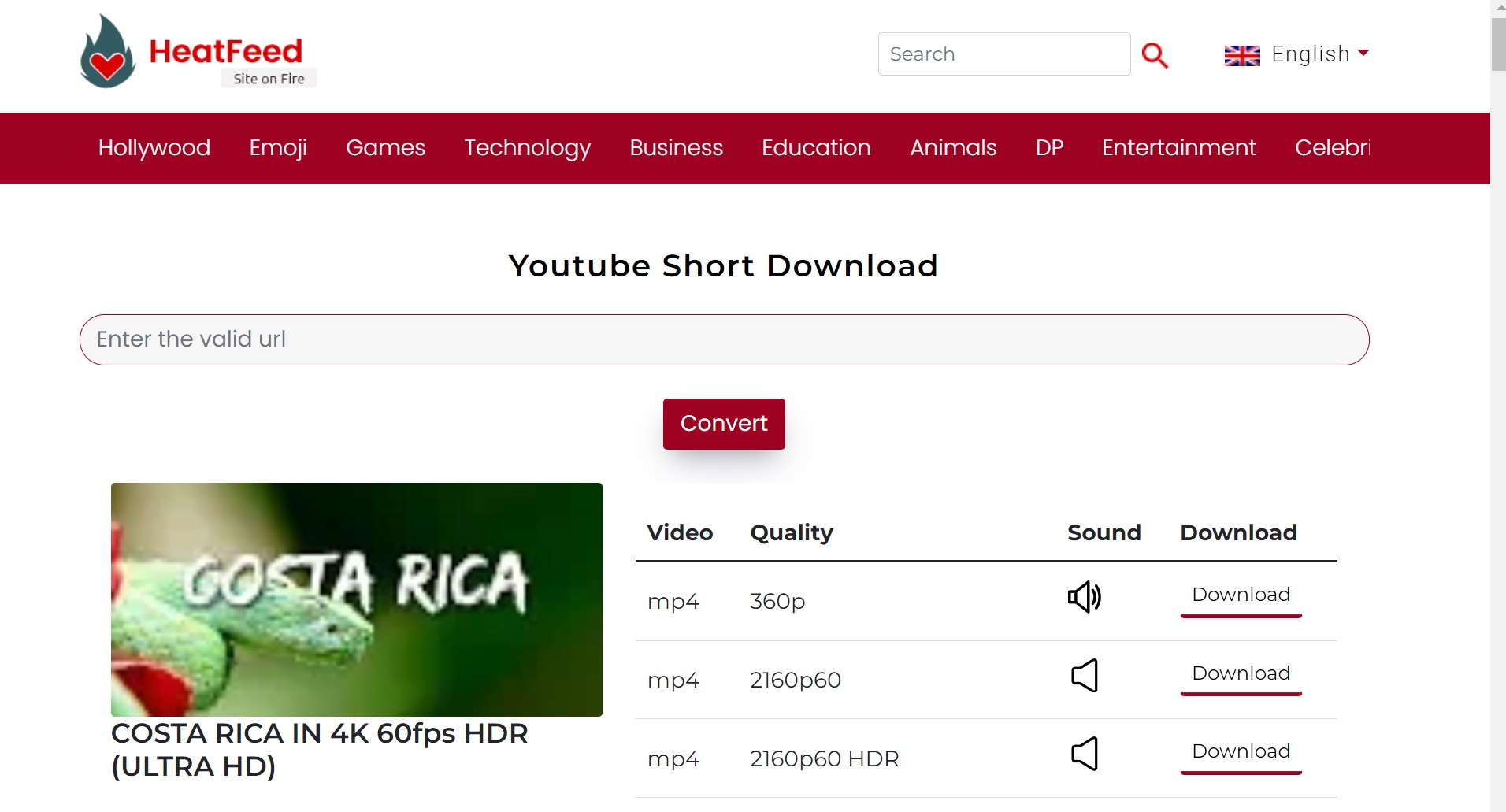1506x812 pixels.
Task: Open the Games category
Action: 386,148
